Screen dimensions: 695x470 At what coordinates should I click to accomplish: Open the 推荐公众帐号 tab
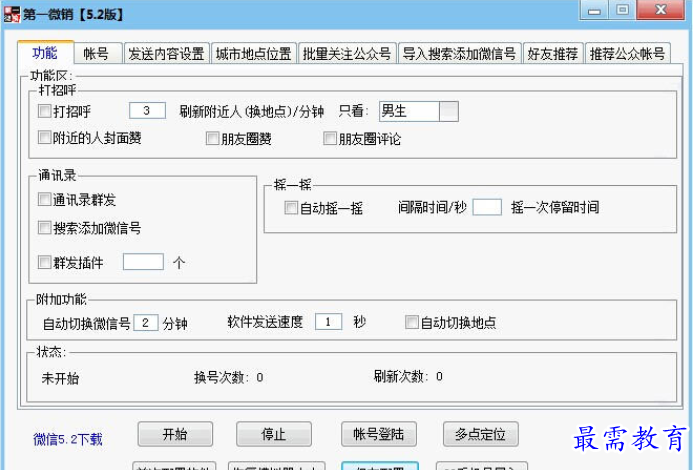[627, 54]
